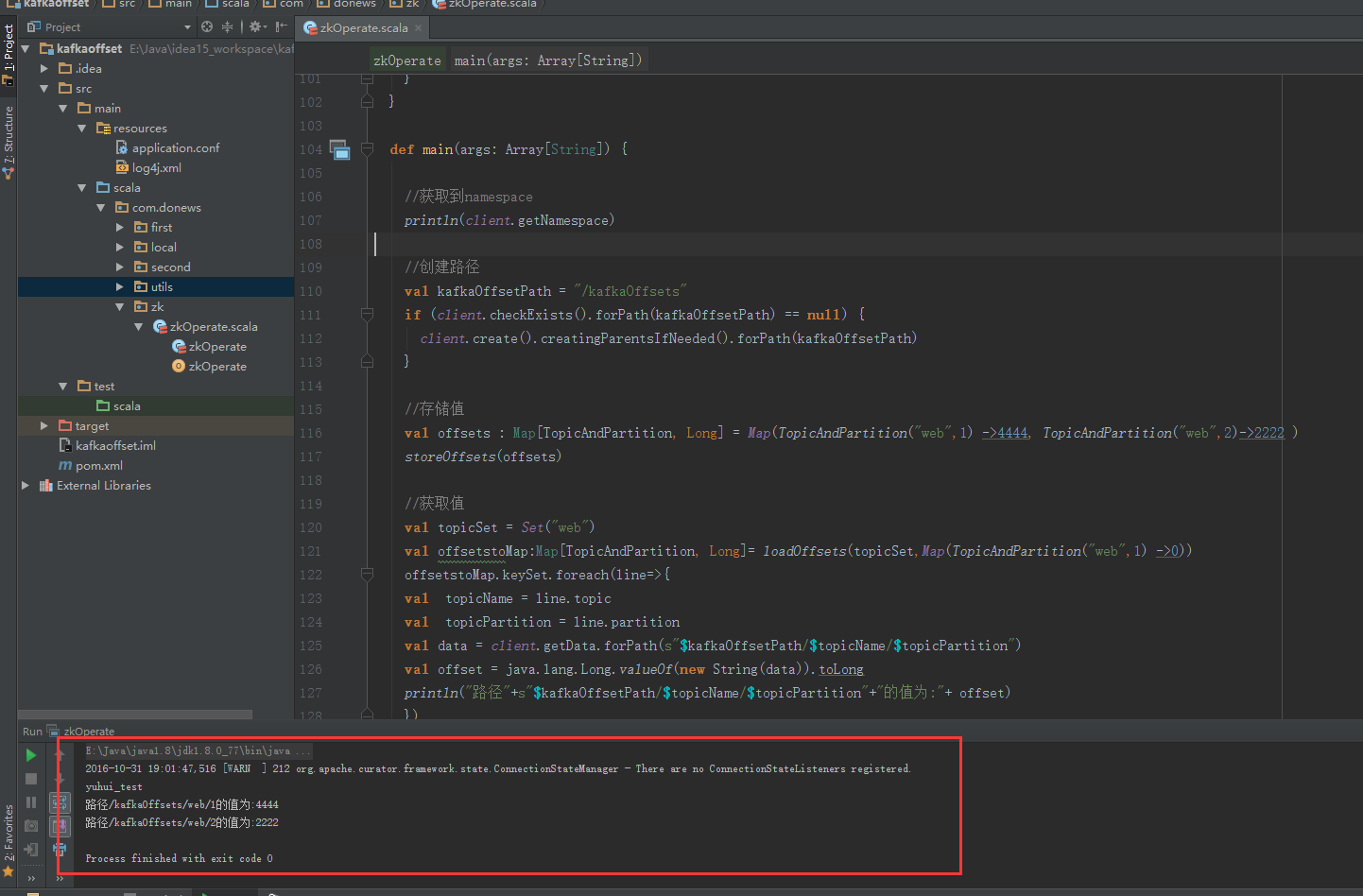Expand External Libraries node

pos(26,485)
